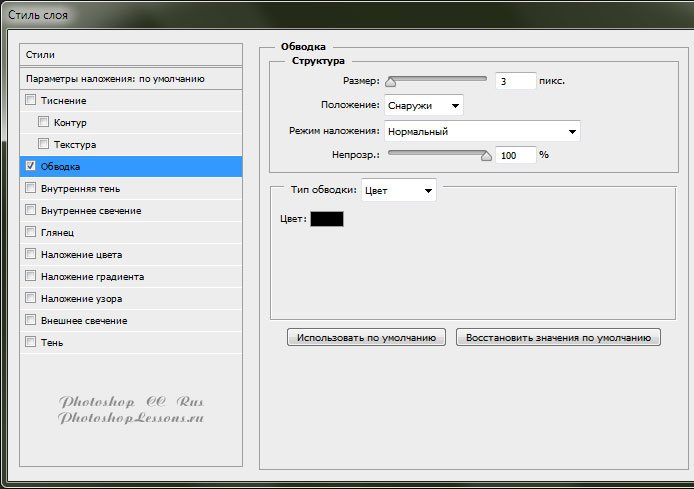Viewport: 694px width, 489px height.
Task: Enable the Внутренняя тень checkbox
Action: click(x=30, y=188)
